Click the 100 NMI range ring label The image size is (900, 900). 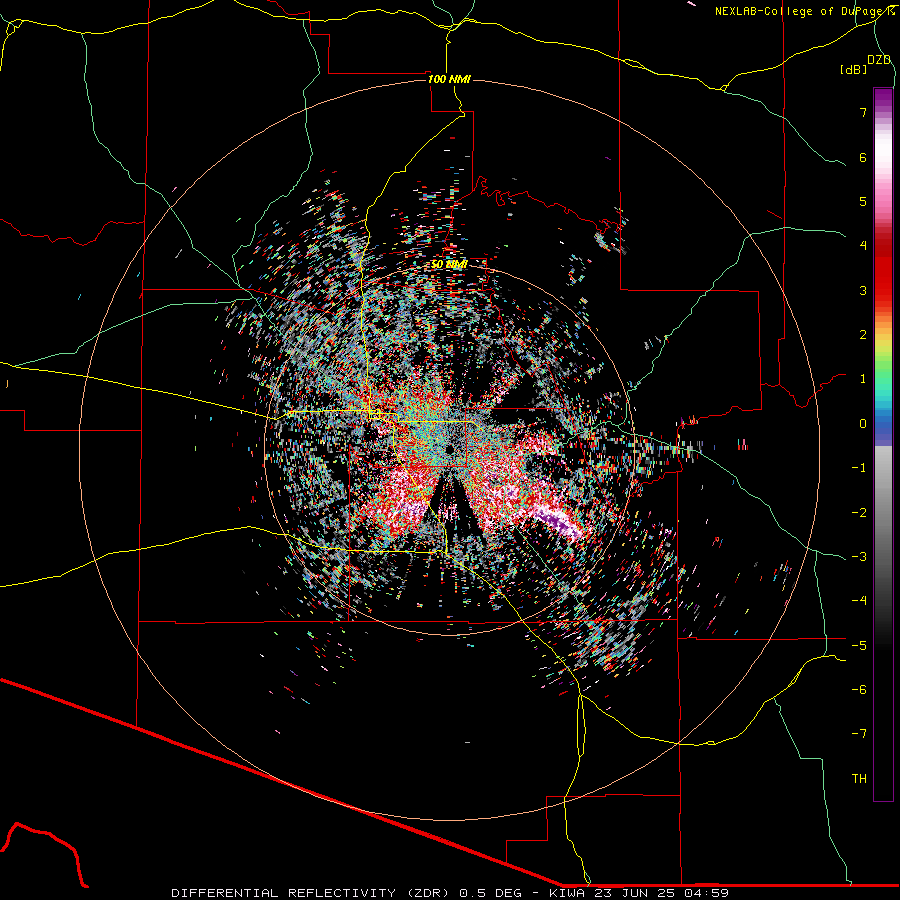coord(449,79)
